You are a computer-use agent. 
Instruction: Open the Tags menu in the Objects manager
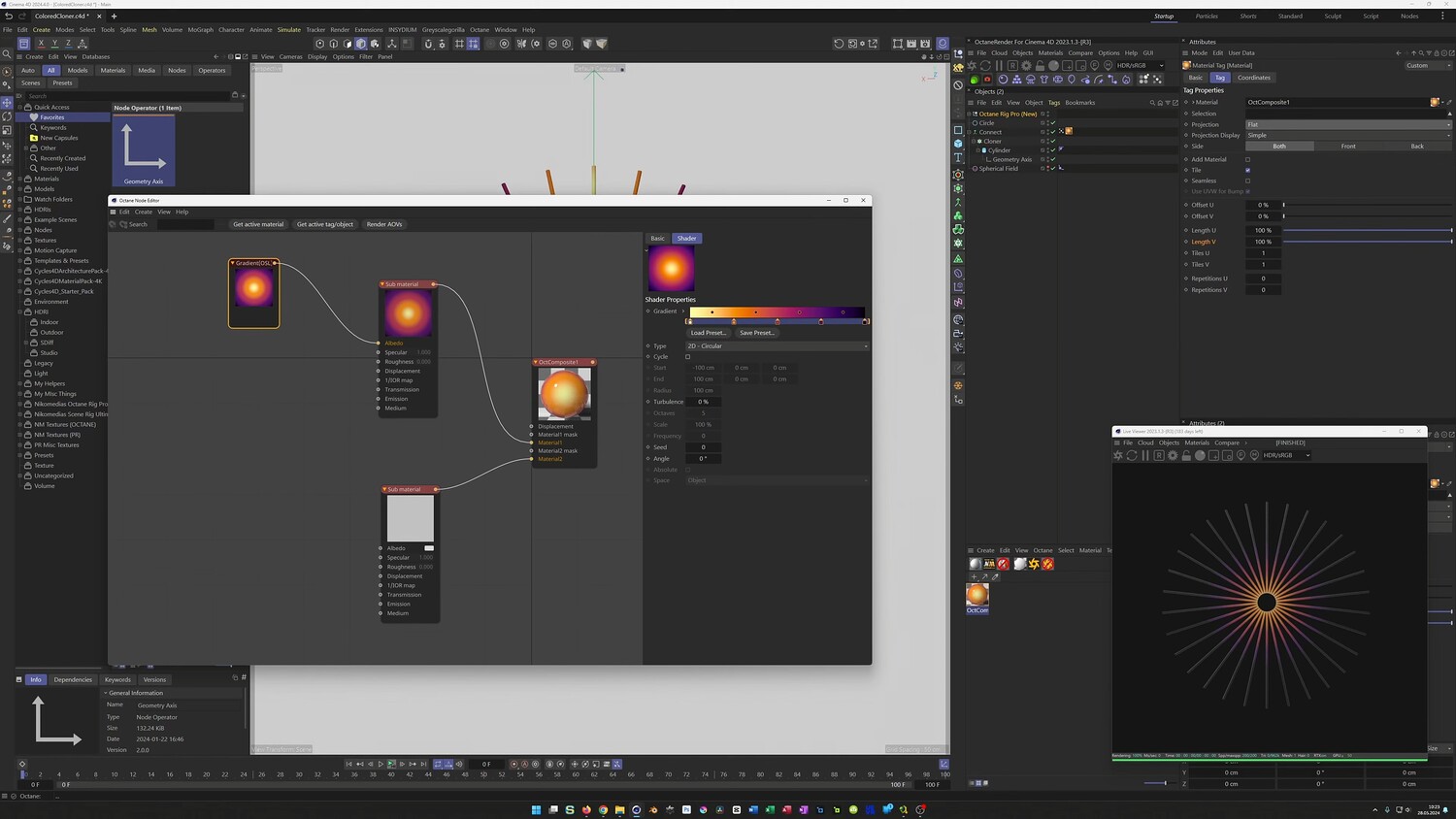(1054, 103)
